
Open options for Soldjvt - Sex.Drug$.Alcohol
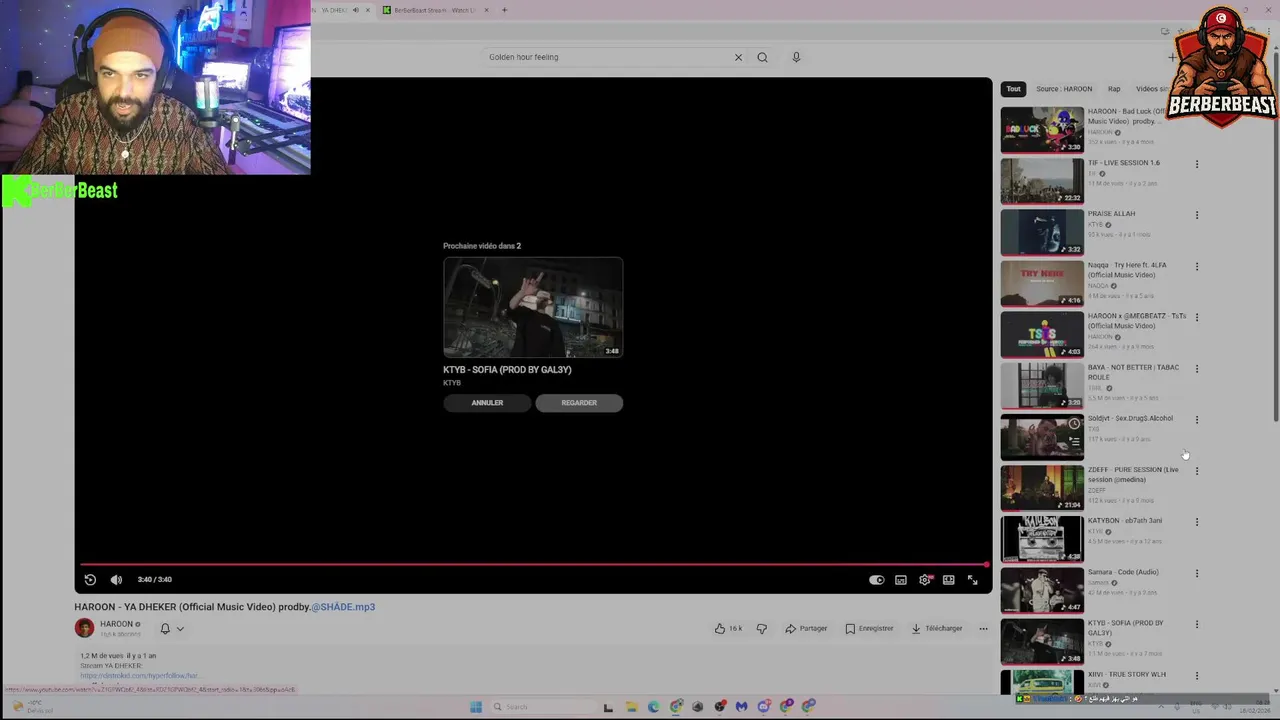(x=1196, y=420)
